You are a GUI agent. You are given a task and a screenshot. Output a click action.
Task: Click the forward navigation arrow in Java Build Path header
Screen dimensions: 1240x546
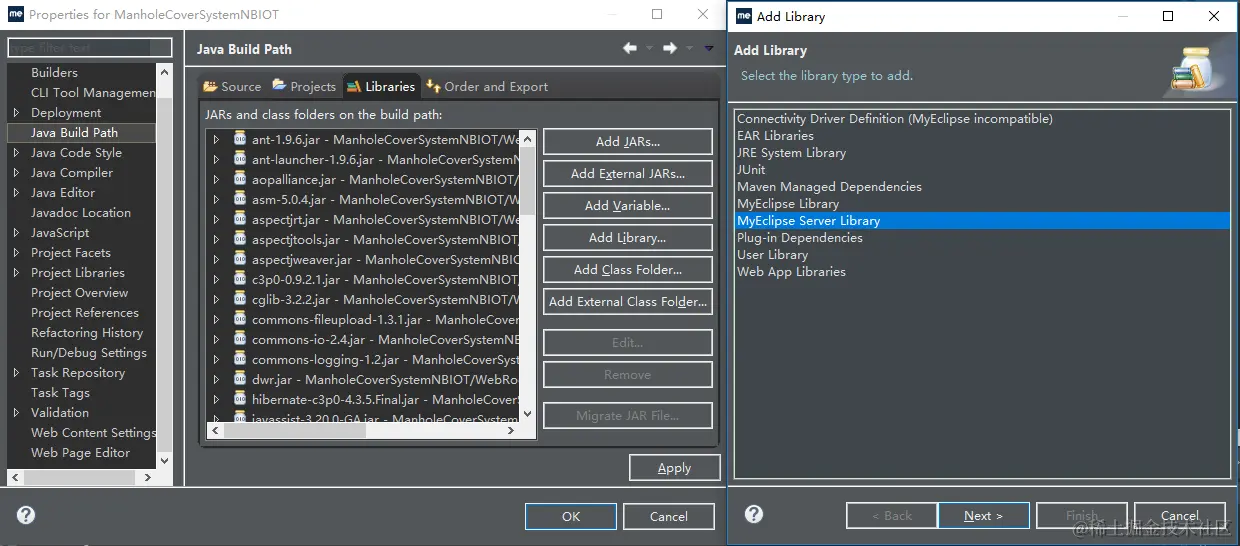click(x=670, y=48)
